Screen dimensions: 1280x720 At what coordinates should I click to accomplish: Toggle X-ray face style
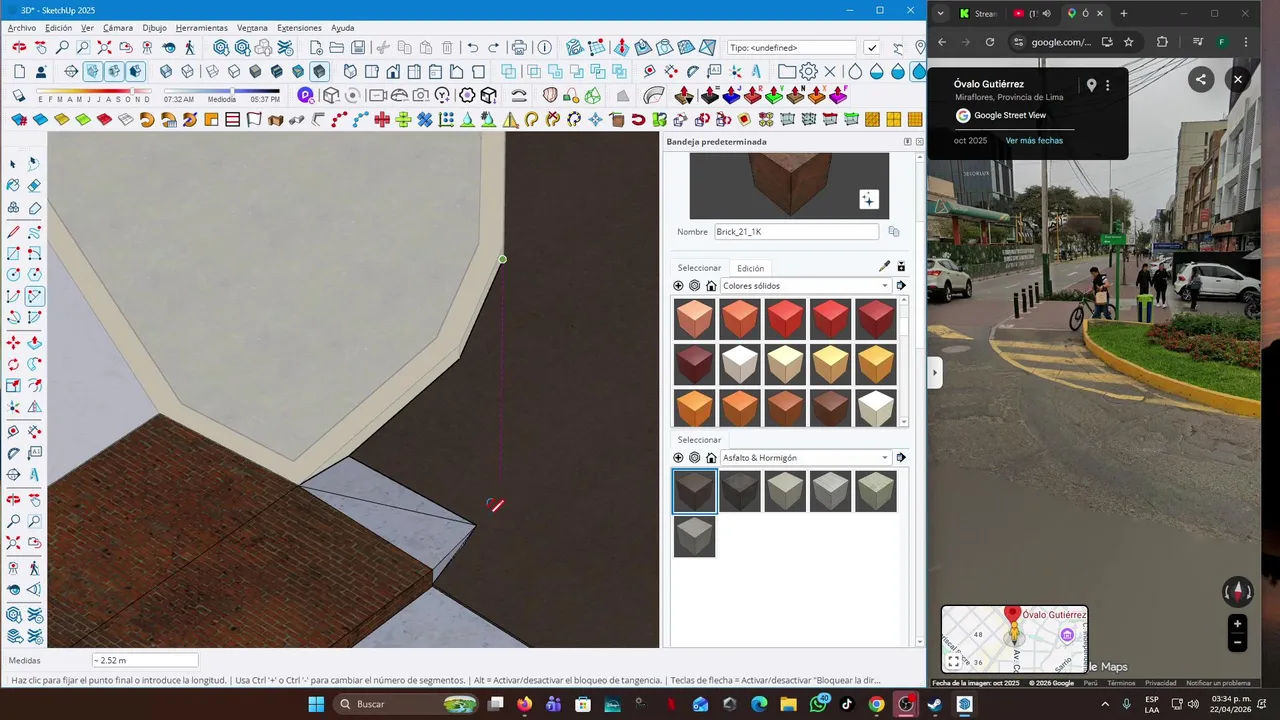[x=165, y=71]
